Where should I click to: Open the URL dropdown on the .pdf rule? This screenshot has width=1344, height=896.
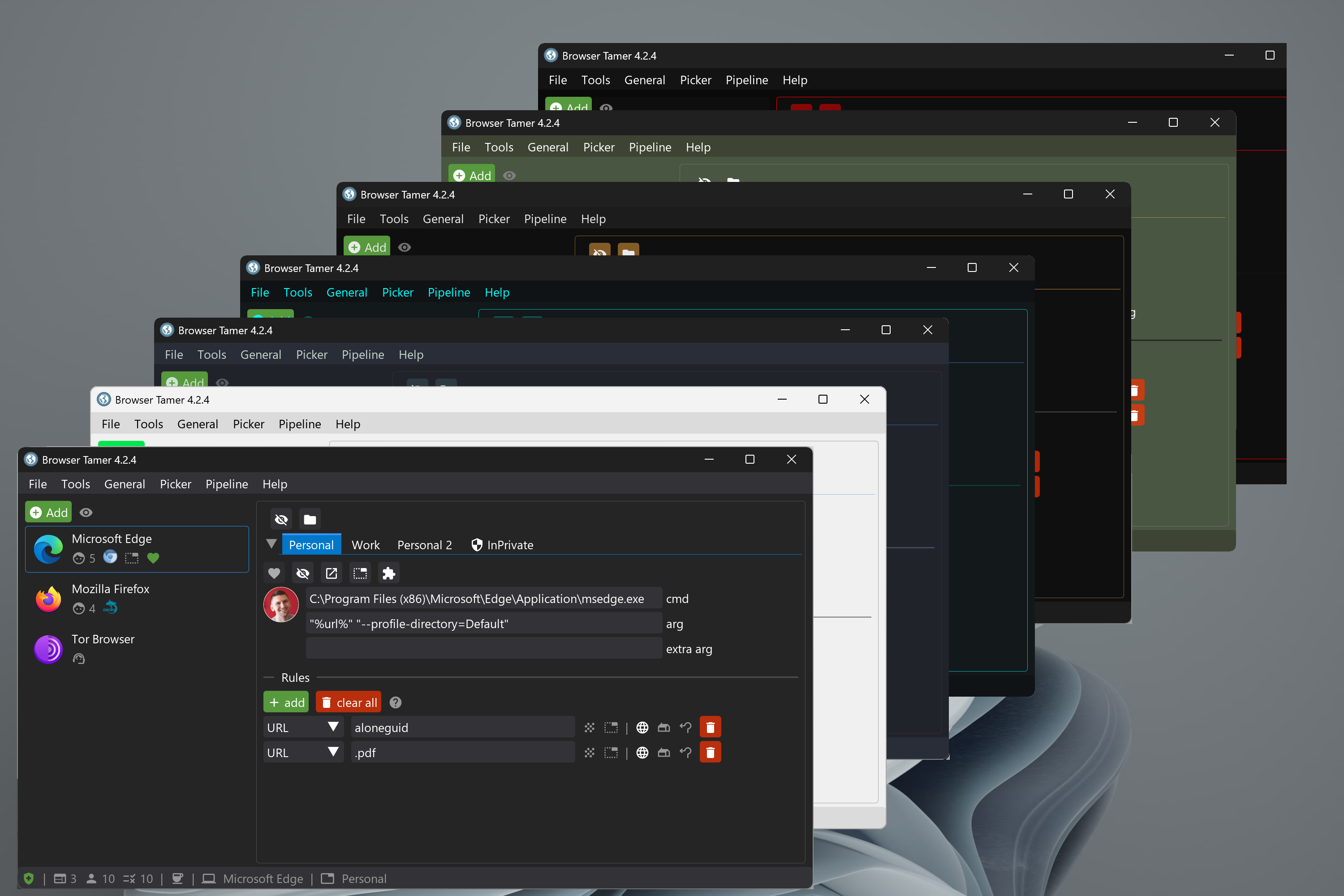click(x=303, y=753)
